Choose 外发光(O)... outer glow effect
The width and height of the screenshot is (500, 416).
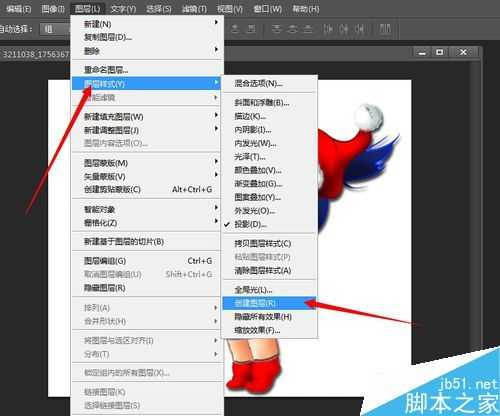pos(269,211)
